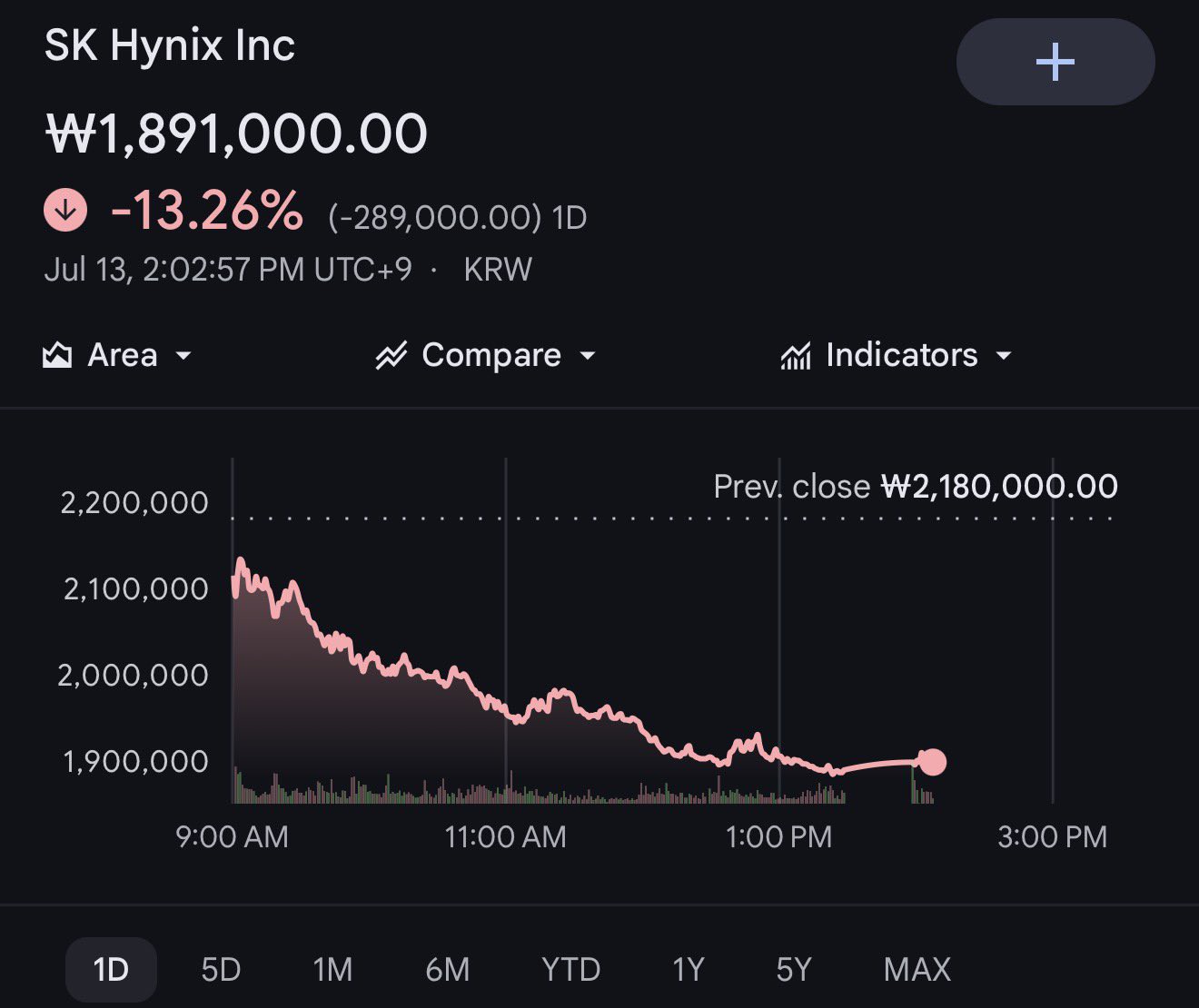The height and width of the screenshot is (1008, 1199).
Task: Select the 1D time range tab
Action: tap(111, 969)
